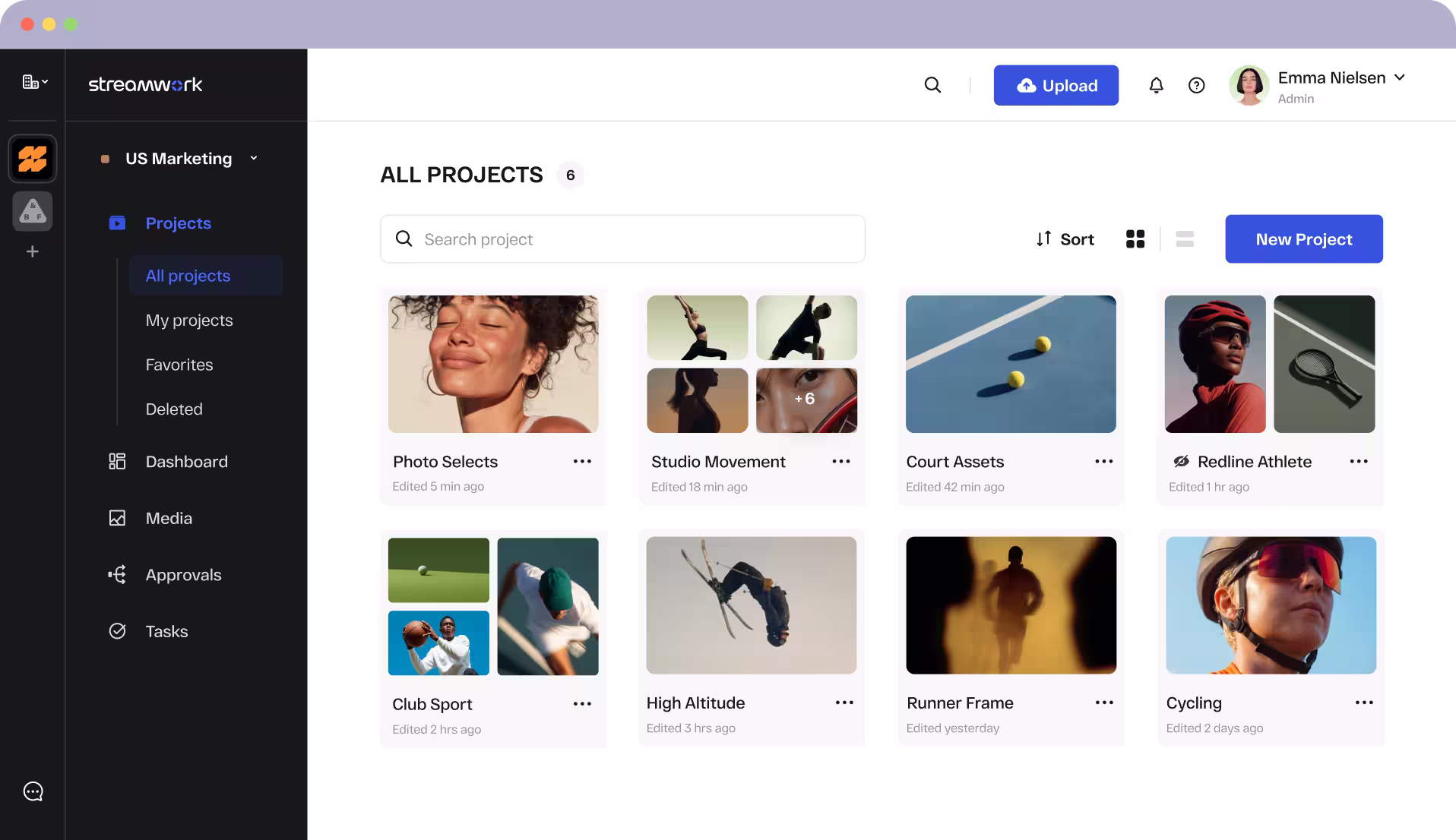The width and height of the screenshot is (1456, 840).
Task: Go to Tasks
Action: (166, 631)
